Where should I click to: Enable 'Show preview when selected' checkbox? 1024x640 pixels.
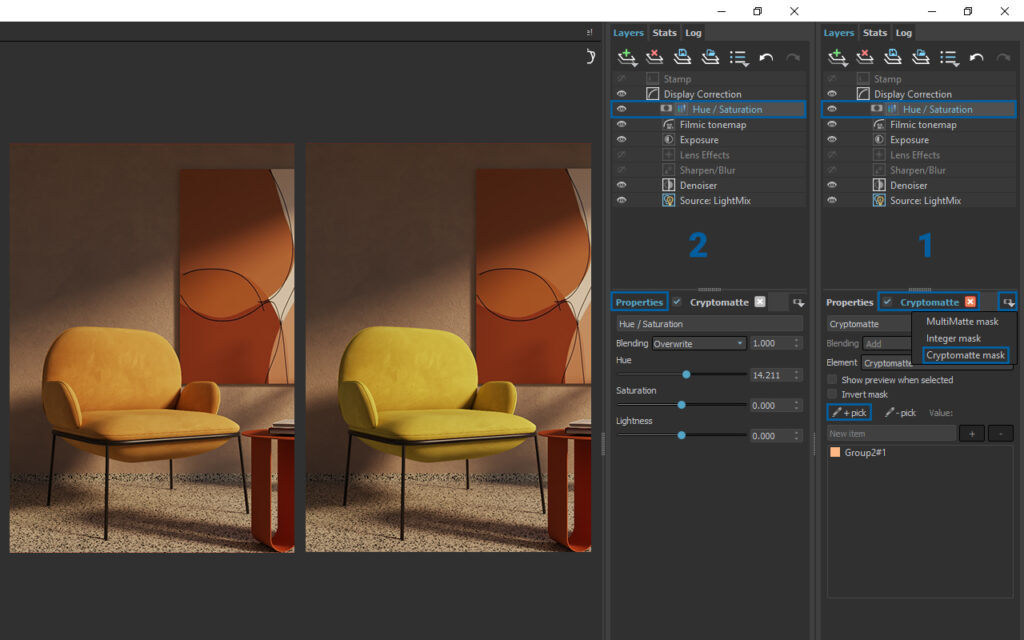pyautogui.click(x=832, y=380)
